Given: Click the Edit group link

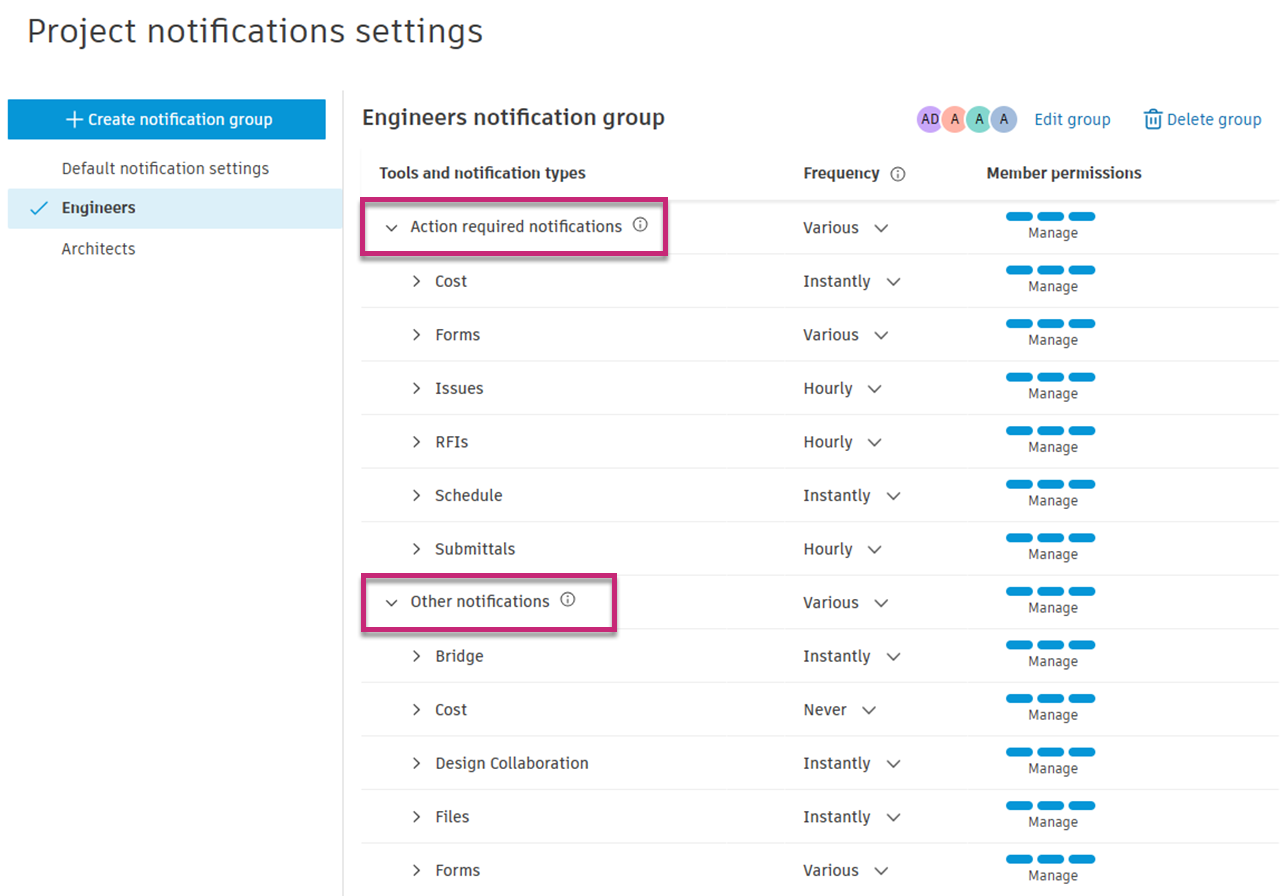Looking at the screenshot, I should 1072,120.
